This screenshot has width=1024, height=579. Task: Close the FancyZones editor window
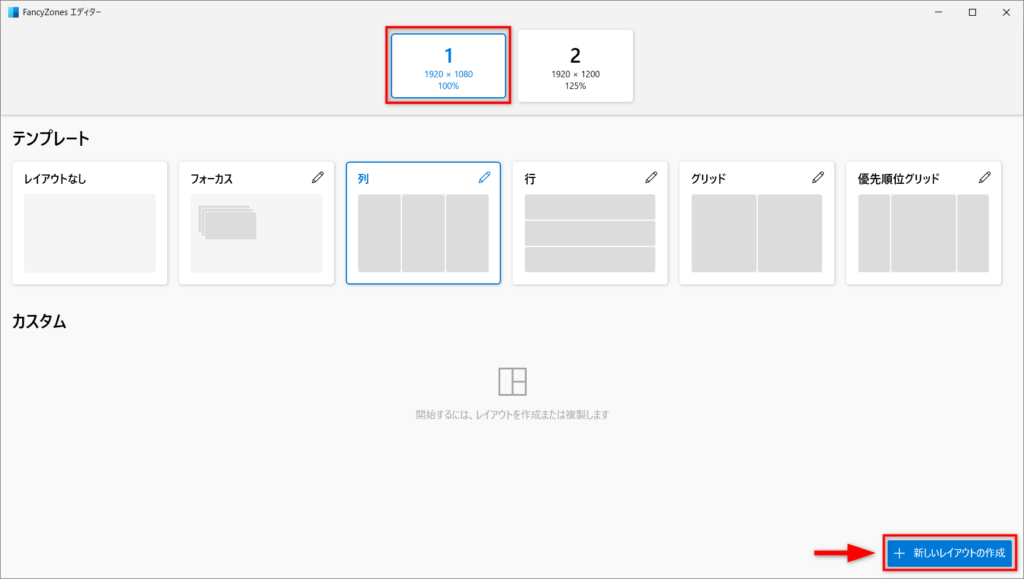pyautogui.click(x=1006, y=12)
